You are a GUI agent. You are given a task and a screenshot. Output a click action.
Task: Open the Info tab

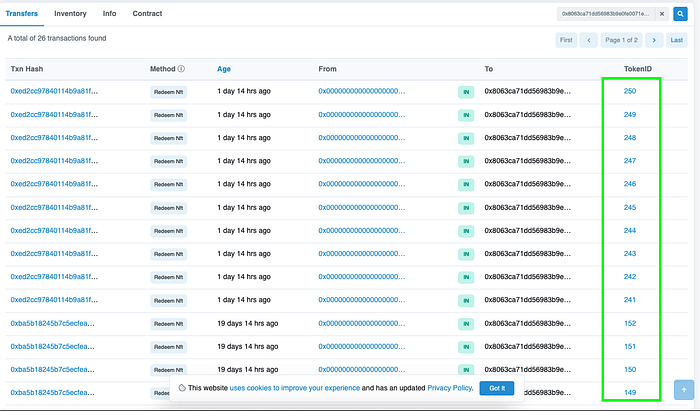pyautogui.click(x=109, y=13)
